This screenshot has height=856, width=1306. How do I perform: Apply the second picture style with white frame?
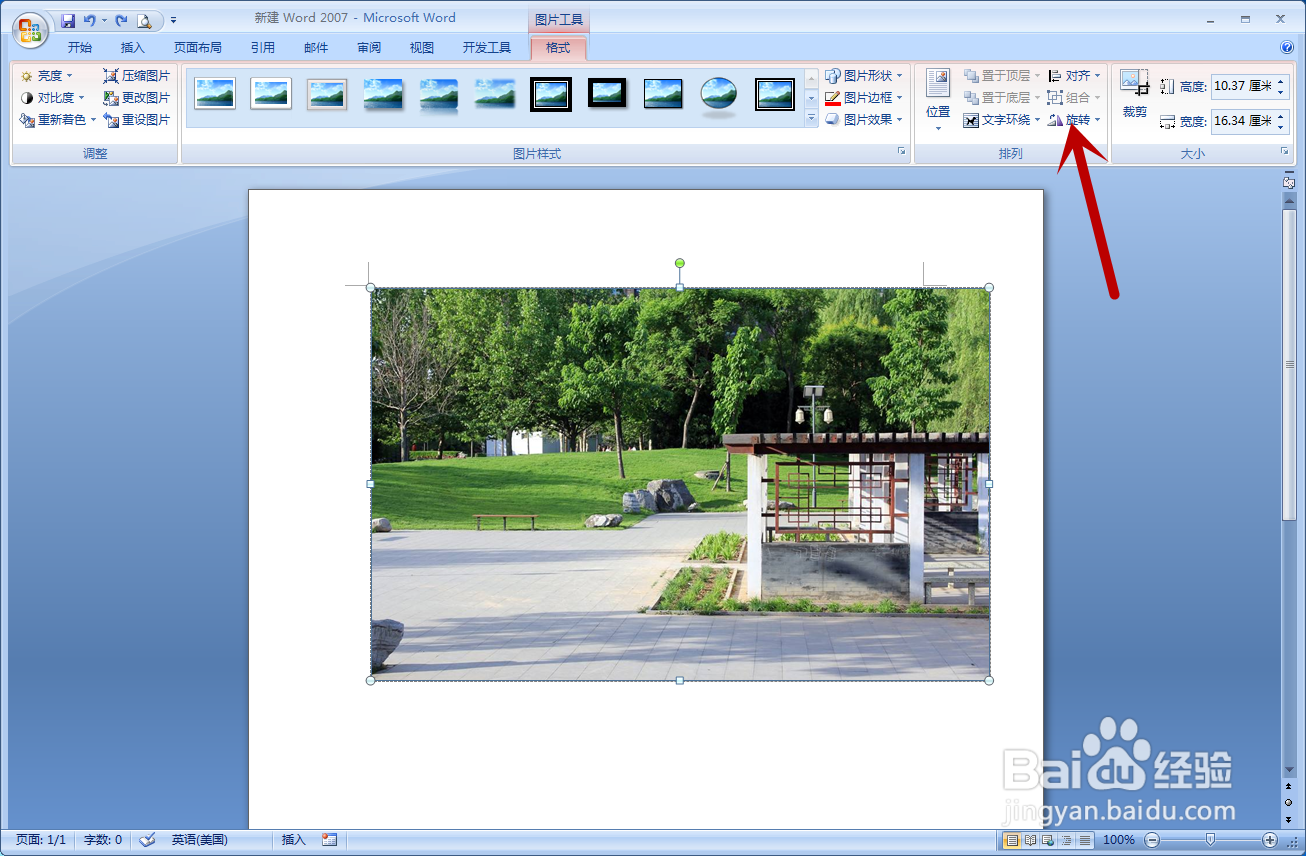271,94
